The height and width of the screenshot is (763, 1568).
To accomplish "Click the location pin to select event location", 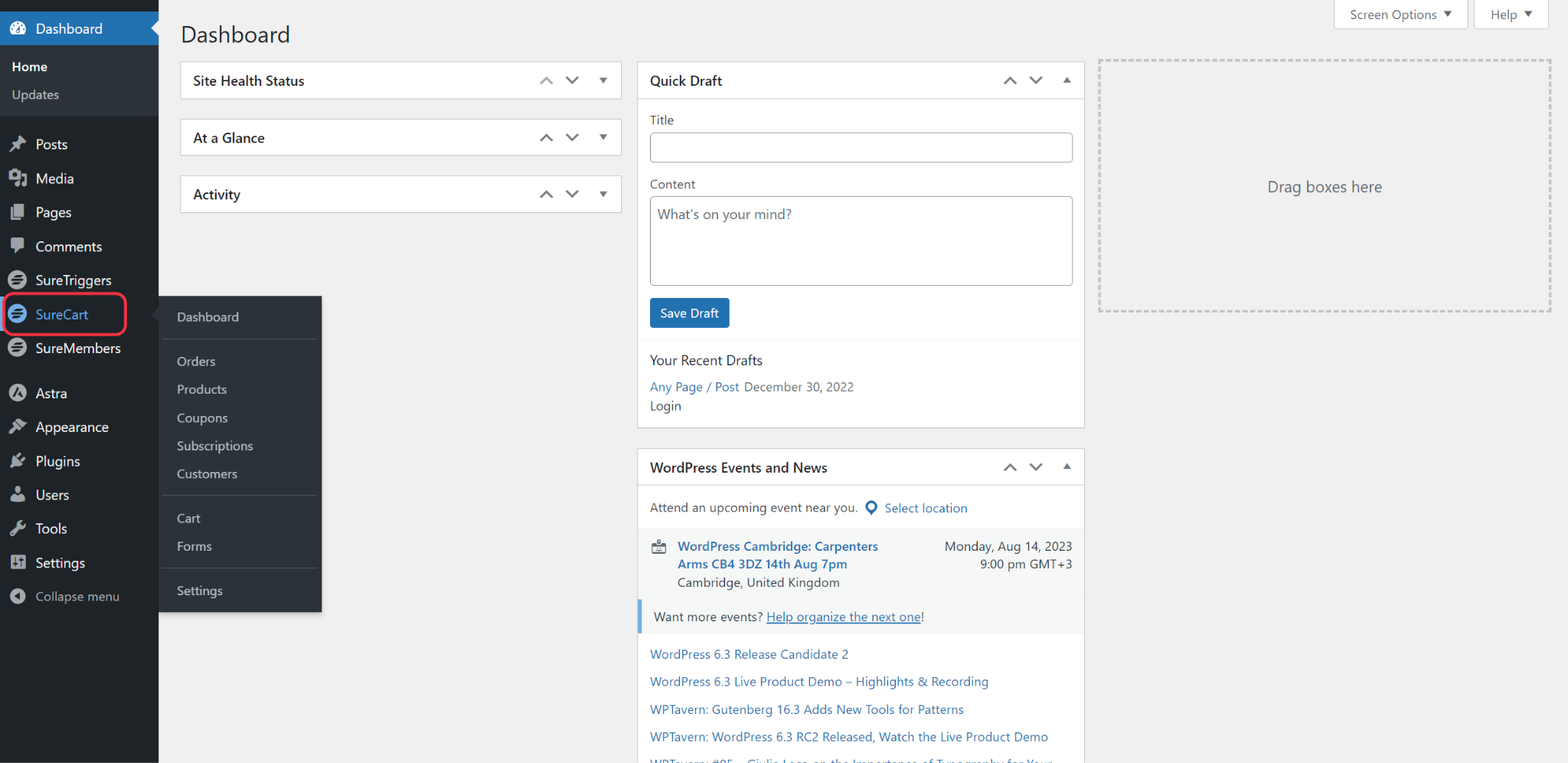I will coord(871,507).
